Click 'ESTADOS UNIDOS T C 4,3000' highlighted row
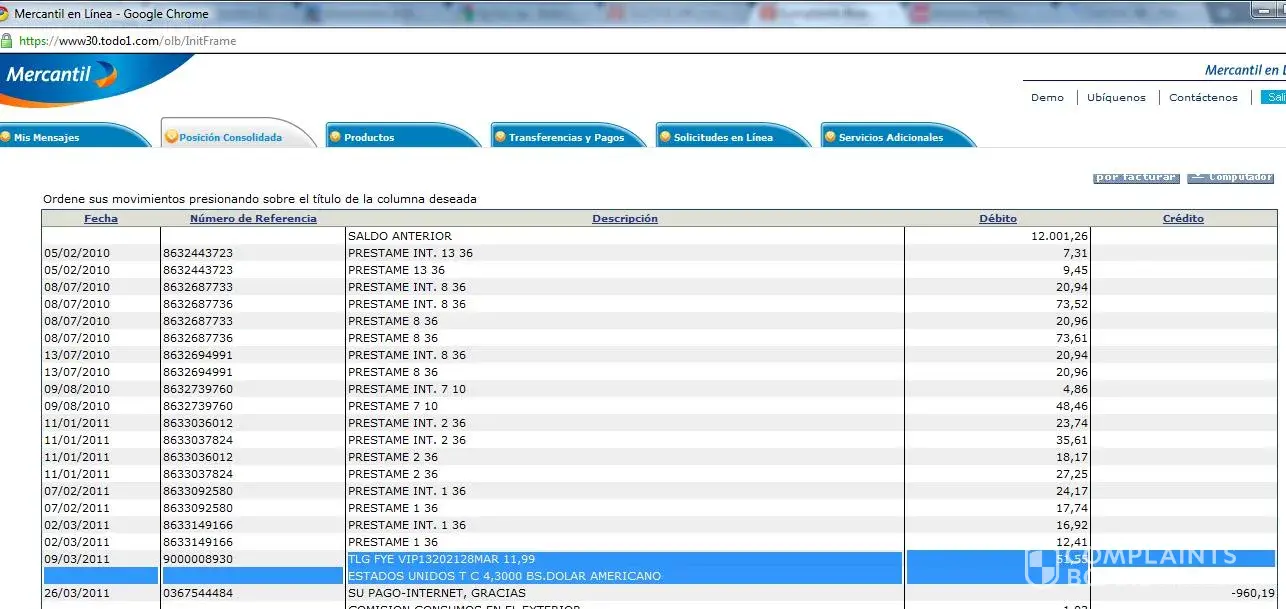 [x=505, y=576]
